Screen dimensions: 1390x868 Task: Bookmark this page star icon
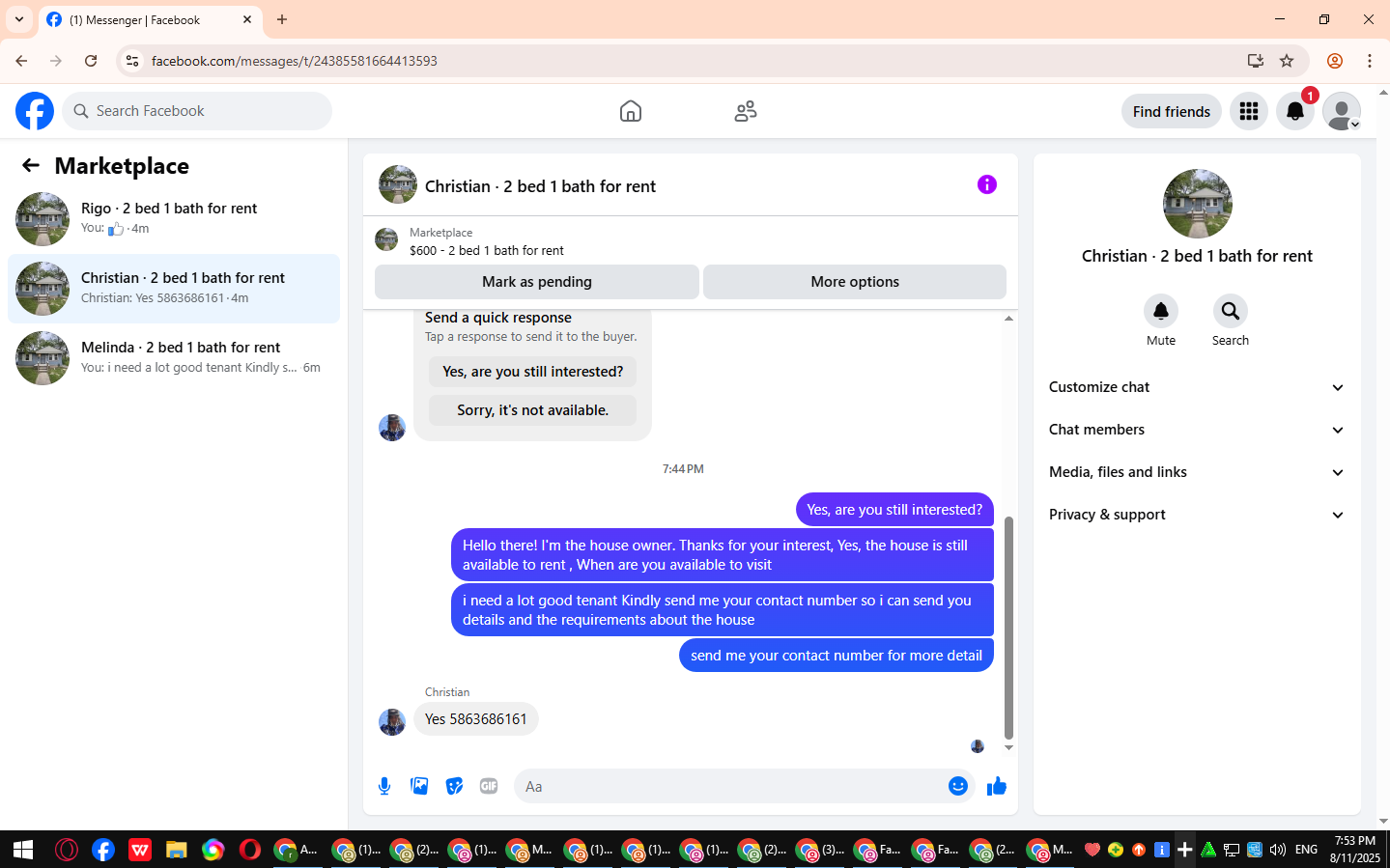(x=1287, y=61)
